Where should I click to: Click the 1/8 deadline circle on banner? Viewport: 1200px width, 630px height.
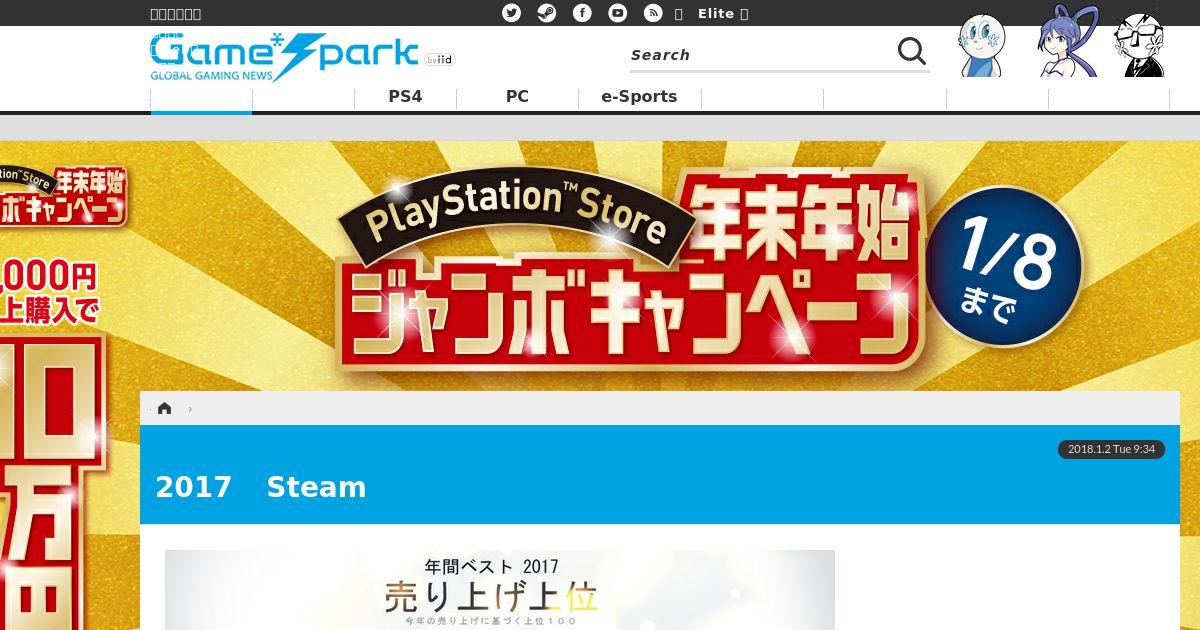click(x=1004, y=265)
